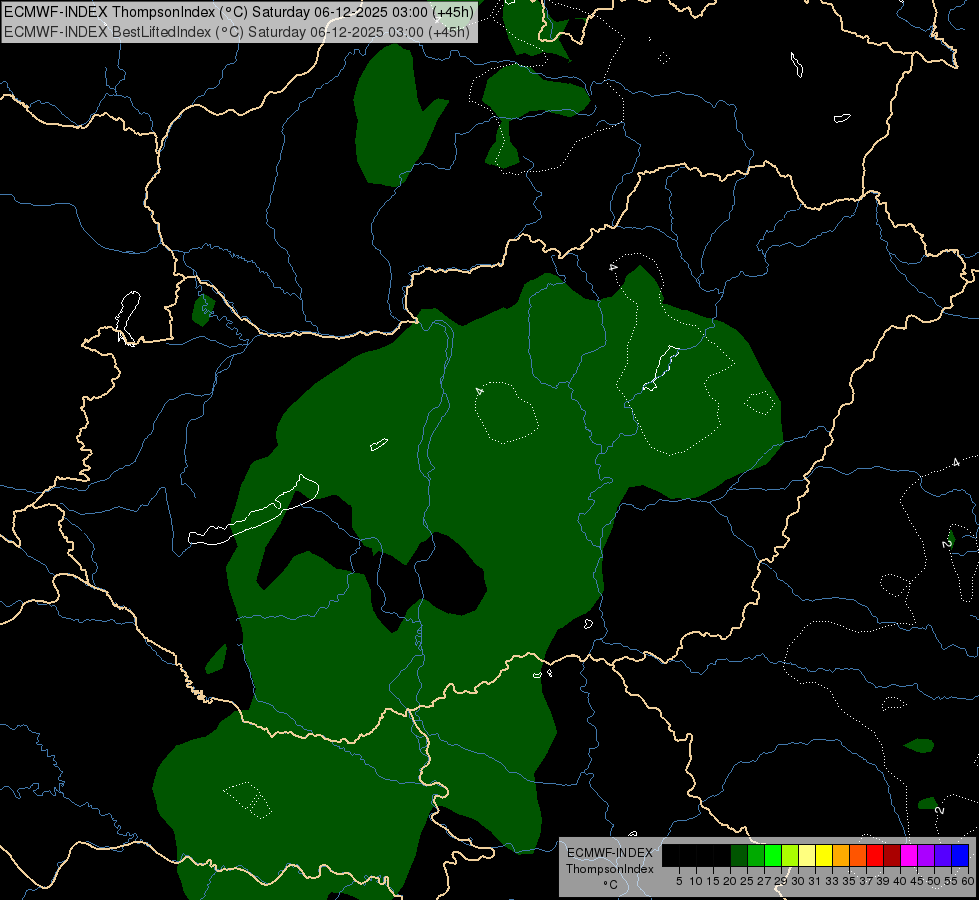Click the legend tick value 40
979x900 pixels.
900,881
